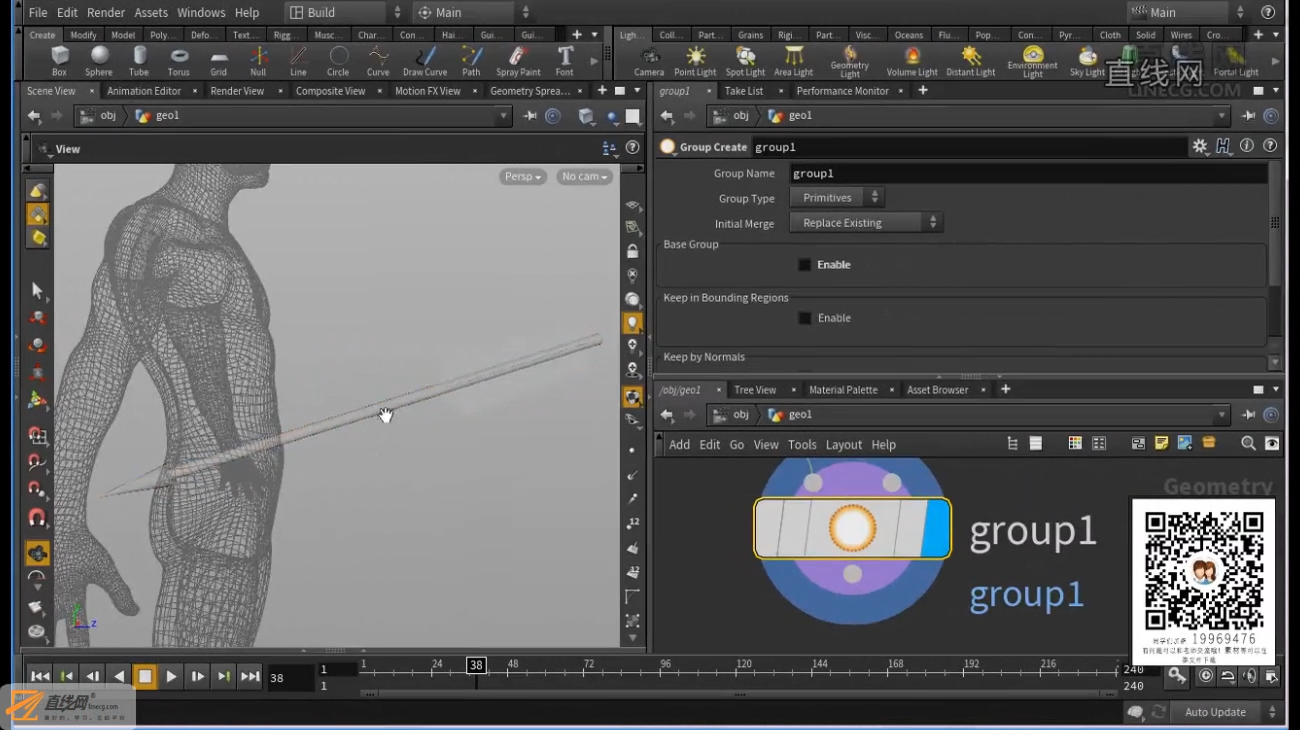Enable Keep in Bounding Regions checkbox
Screen dimensions: 1300x730
(x=805, y=318)
